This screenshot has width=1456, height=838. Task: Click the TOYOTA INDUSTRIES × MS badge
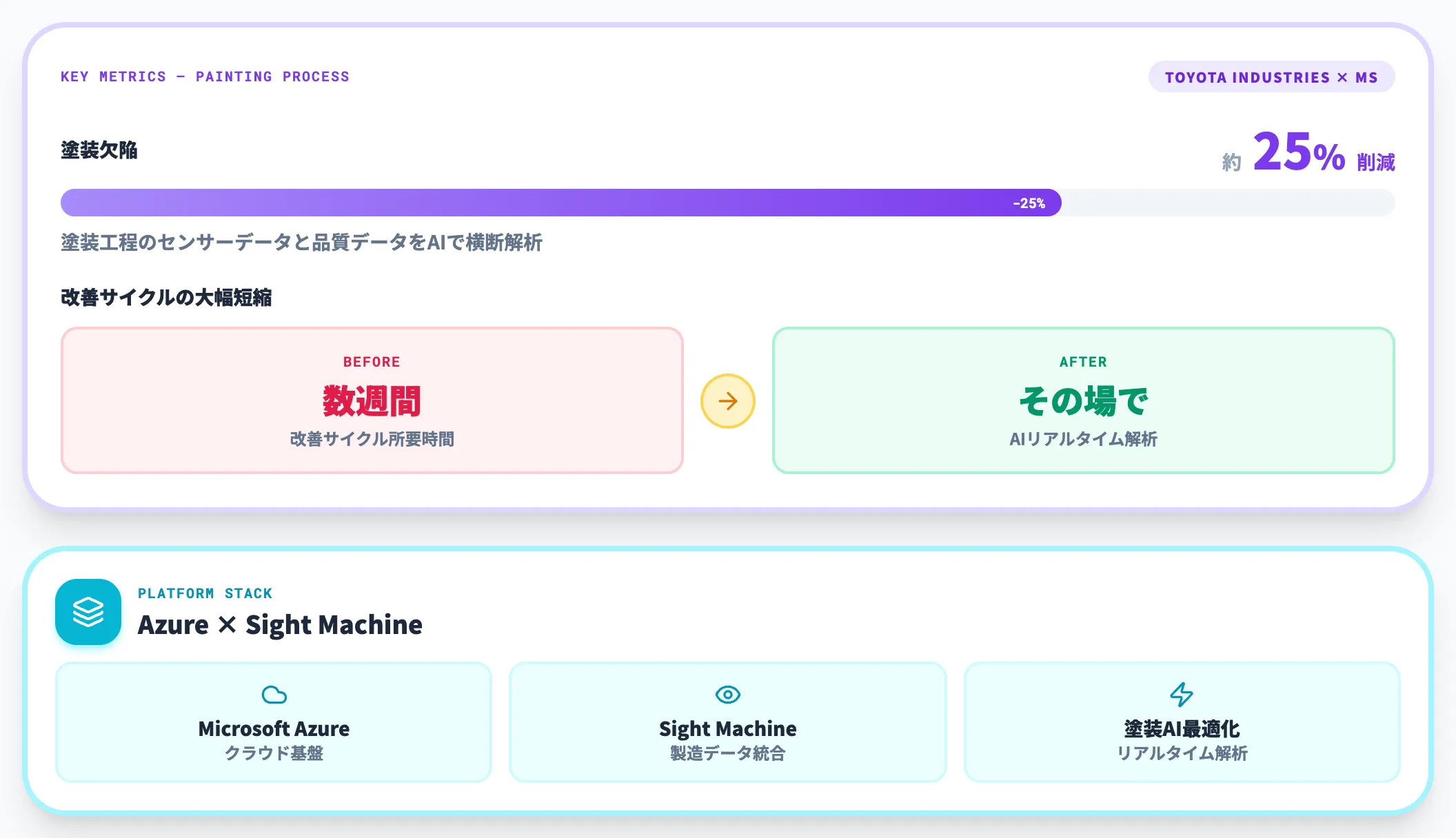coord(1271,77)
